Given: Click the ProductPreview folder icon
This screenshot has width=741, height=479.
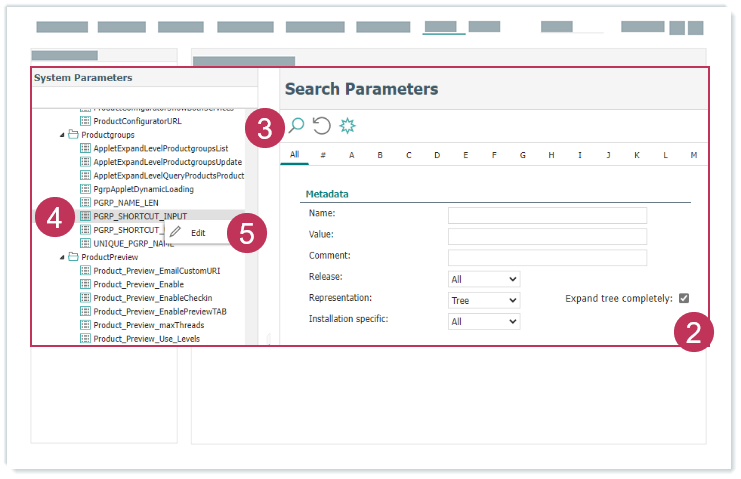Looking at the screenshot, I should point(73,257).
